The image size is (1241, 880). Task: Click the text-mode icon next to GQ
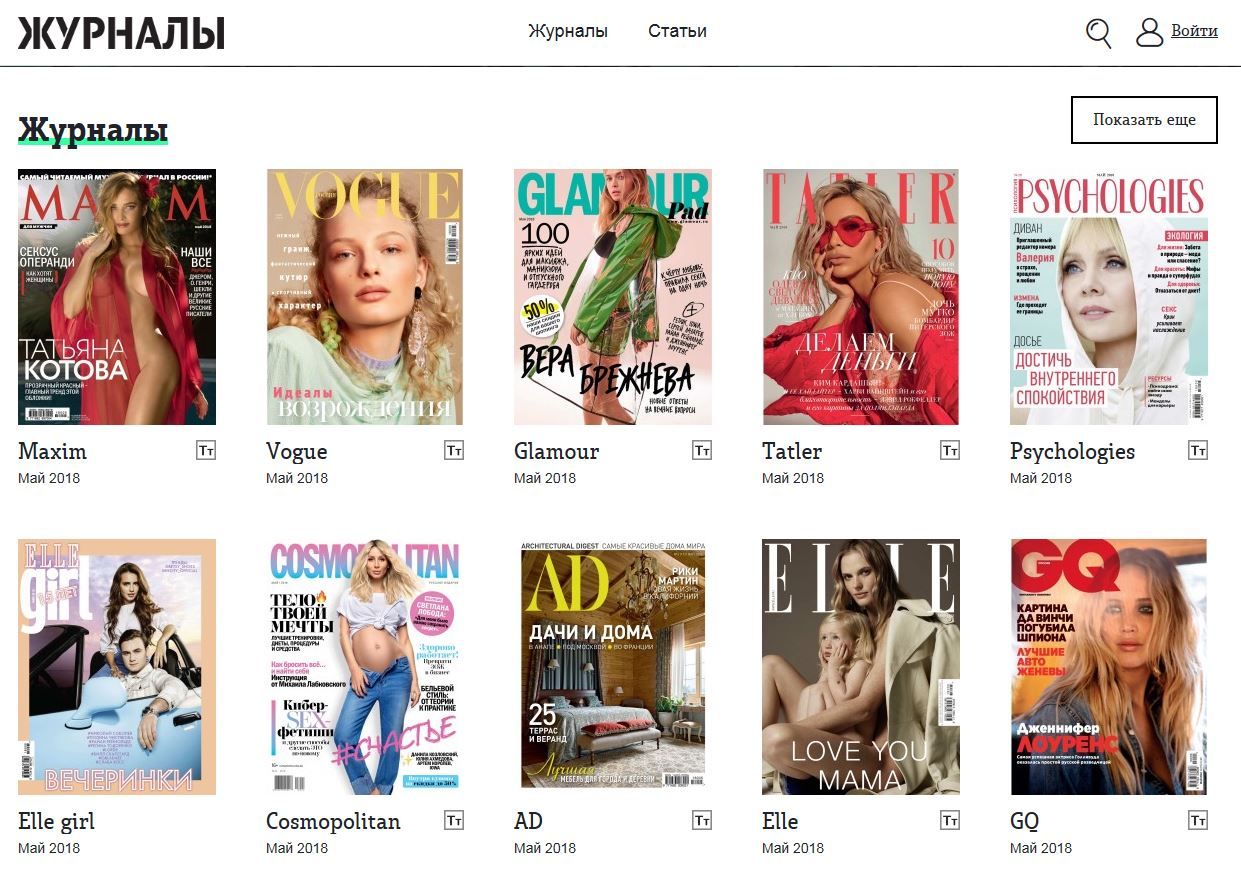(x=1198, y=821)
